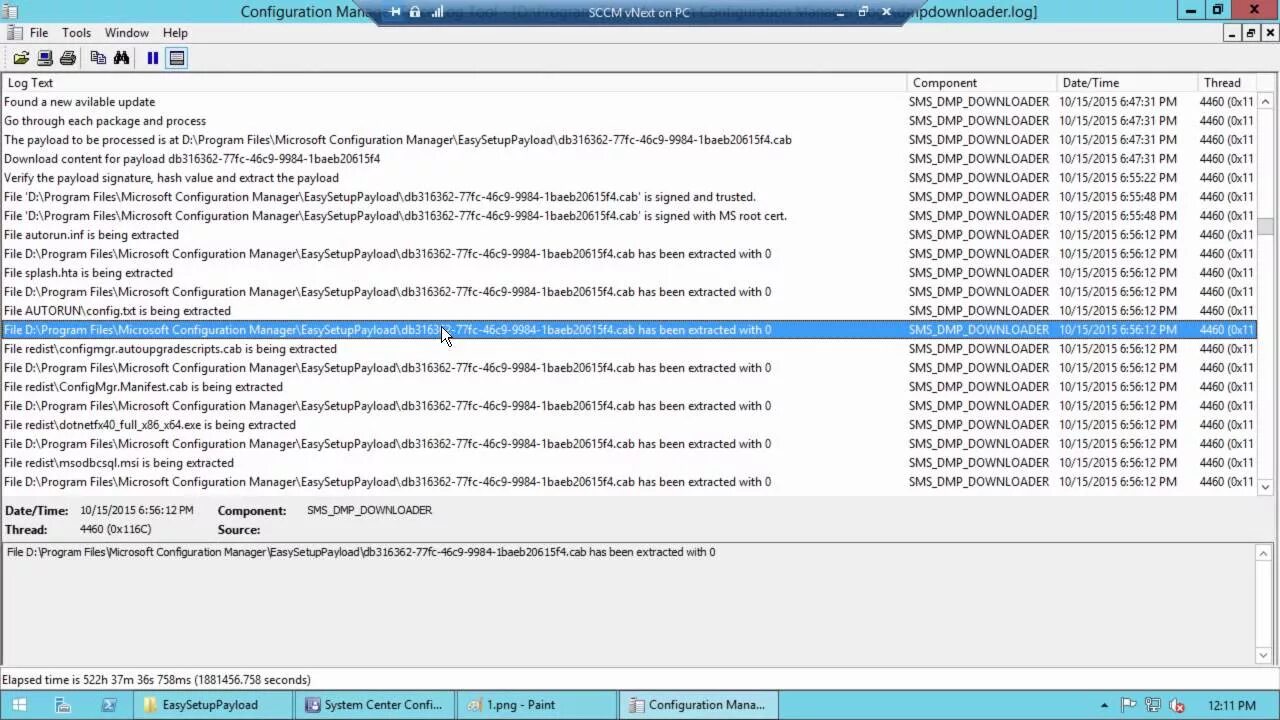
Task: Toggle the Show/Hide Info Pane icon
Action: pos(177,58)
